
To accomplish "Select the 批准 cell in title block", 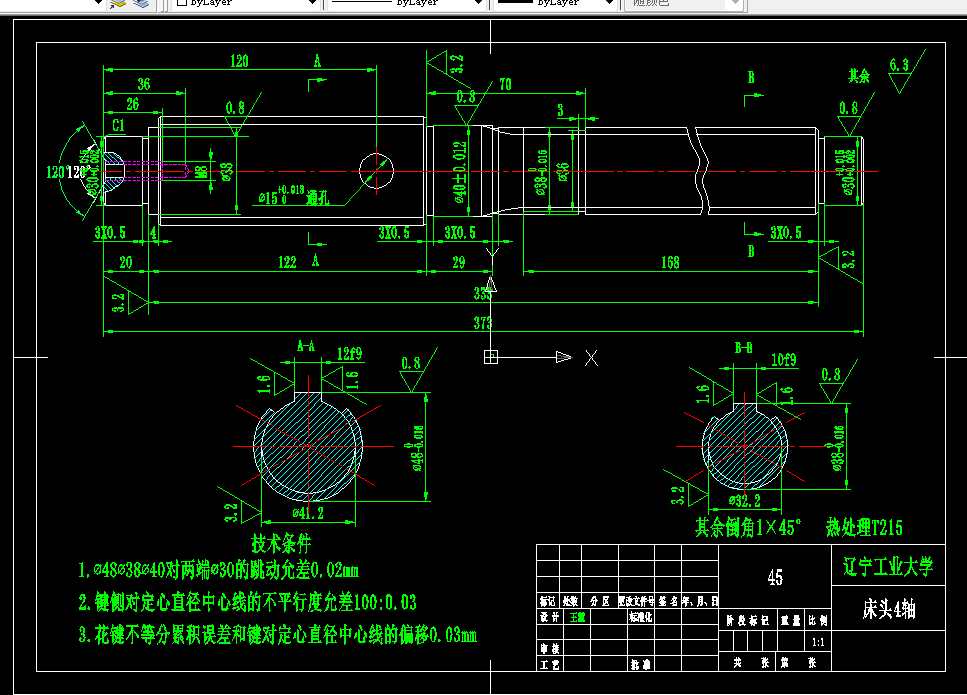I will click(641, 664).
